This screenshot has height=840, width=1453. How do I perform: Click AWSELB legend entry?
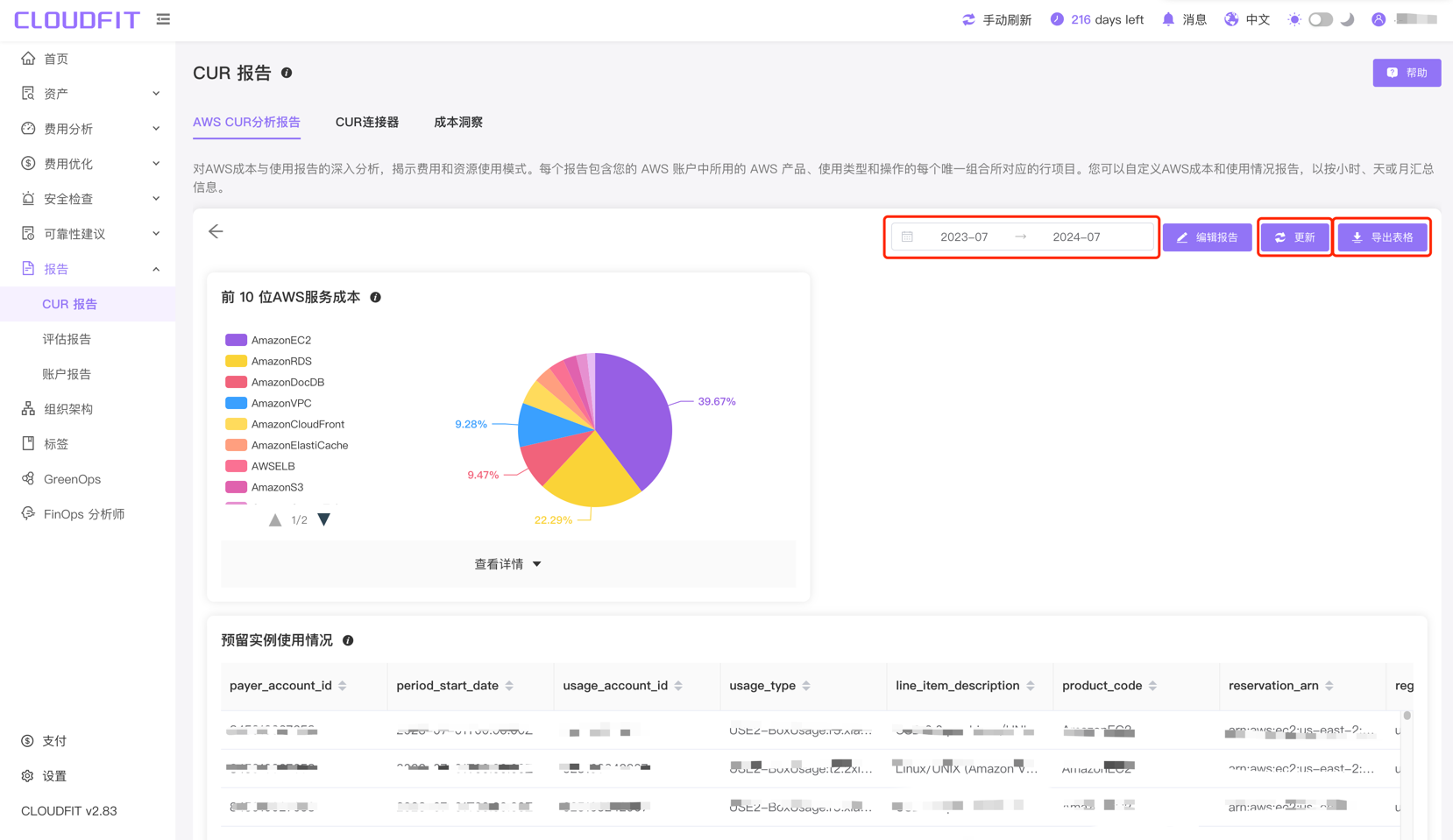pos(260,466)
